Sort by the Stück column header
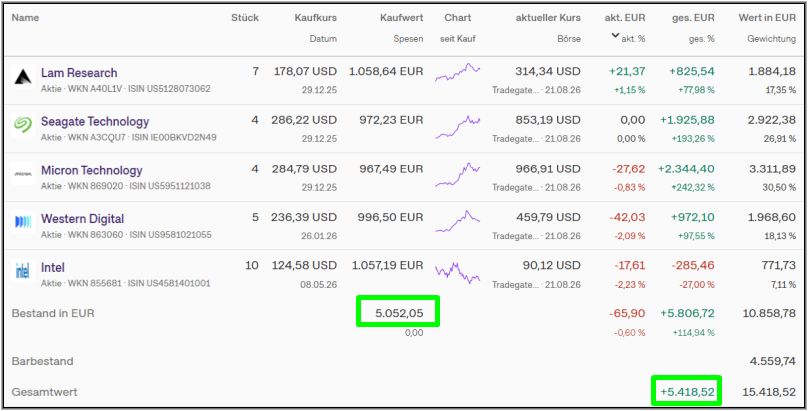This screenshot has height=411, width=808. tap(245, 18)
